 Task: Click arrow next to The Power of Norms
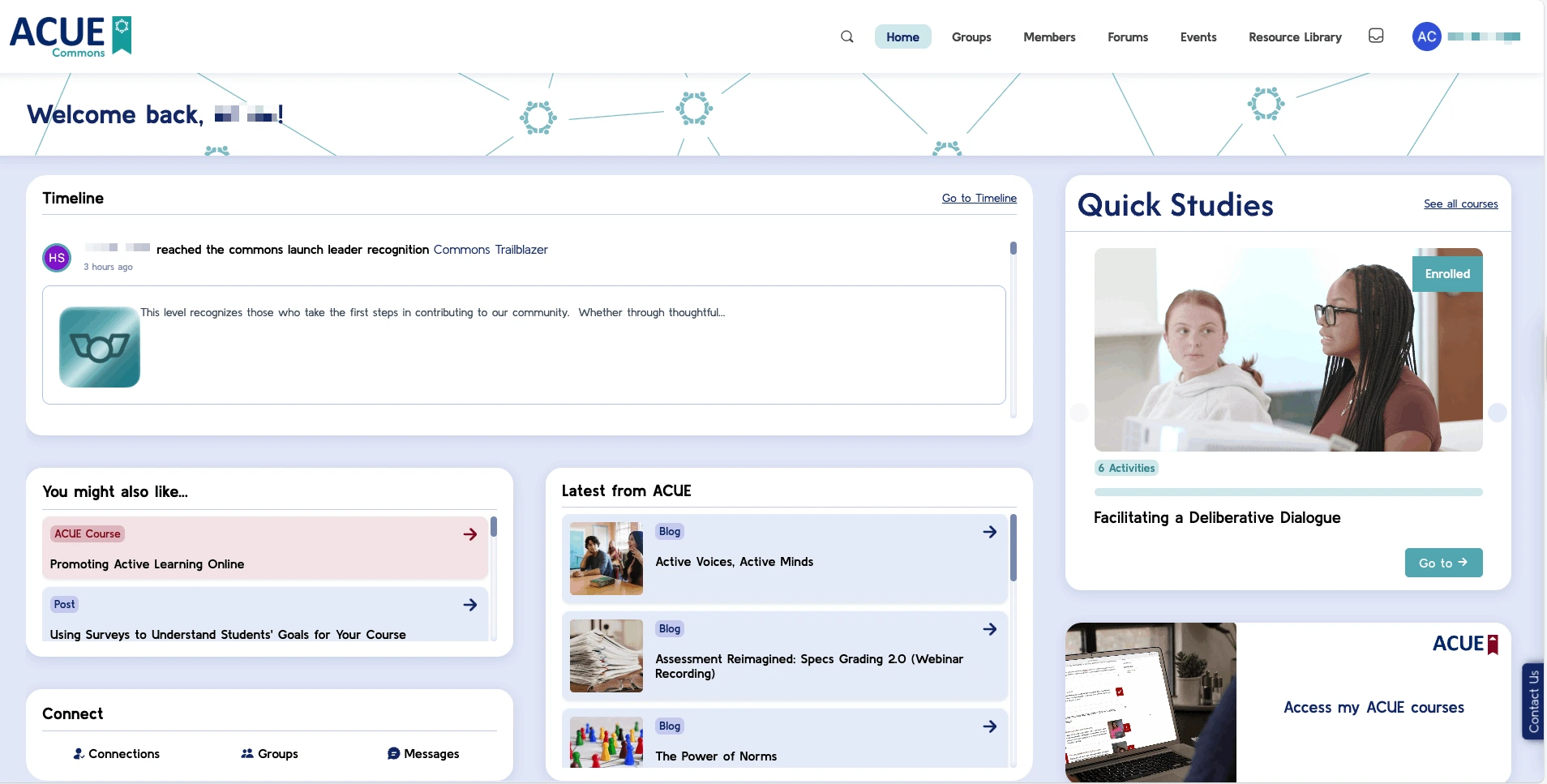pos(989,726)
